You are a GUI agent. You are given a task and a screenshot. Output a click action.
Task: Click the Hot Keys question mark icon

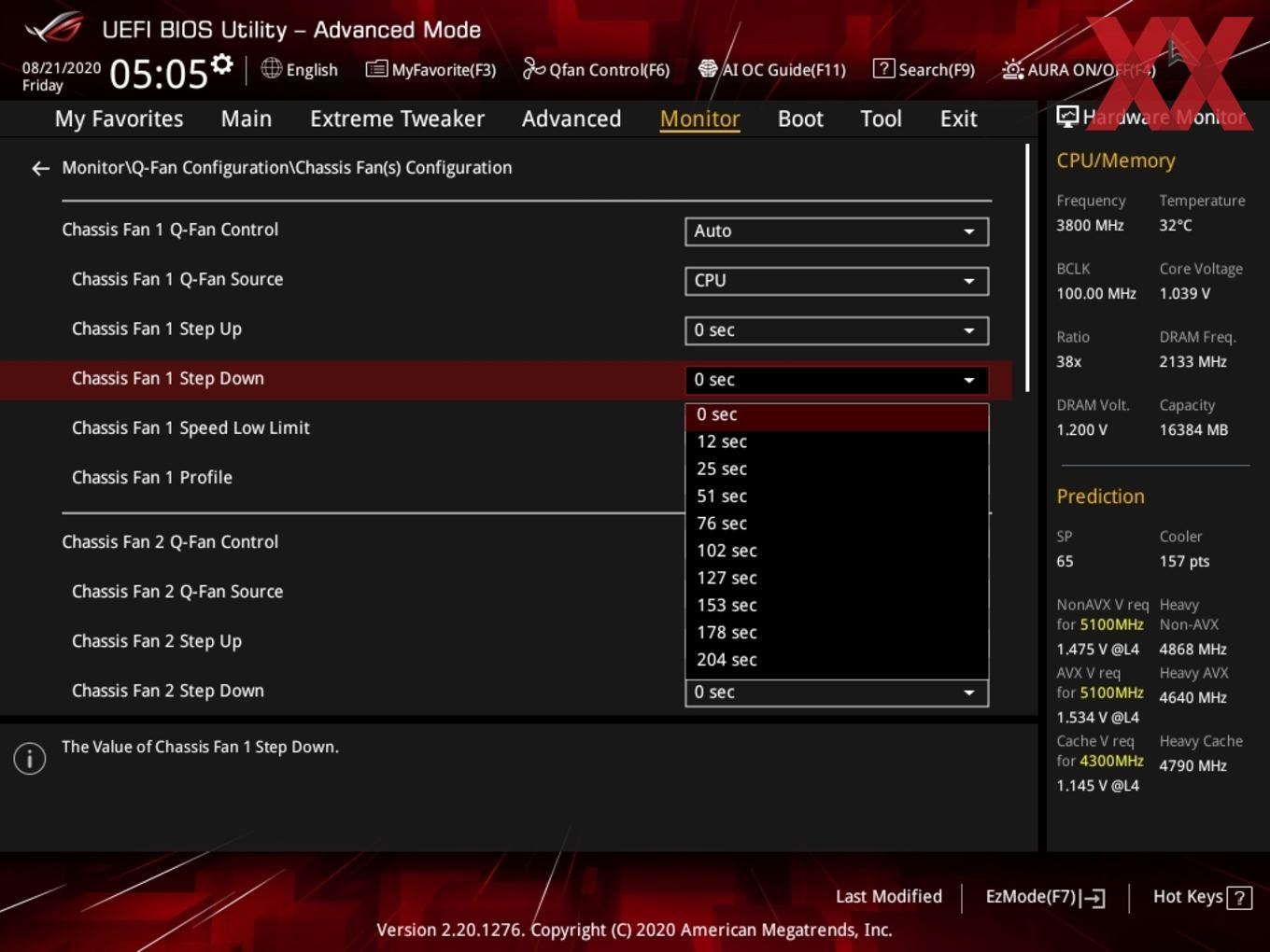click(x=1239, y=898)
